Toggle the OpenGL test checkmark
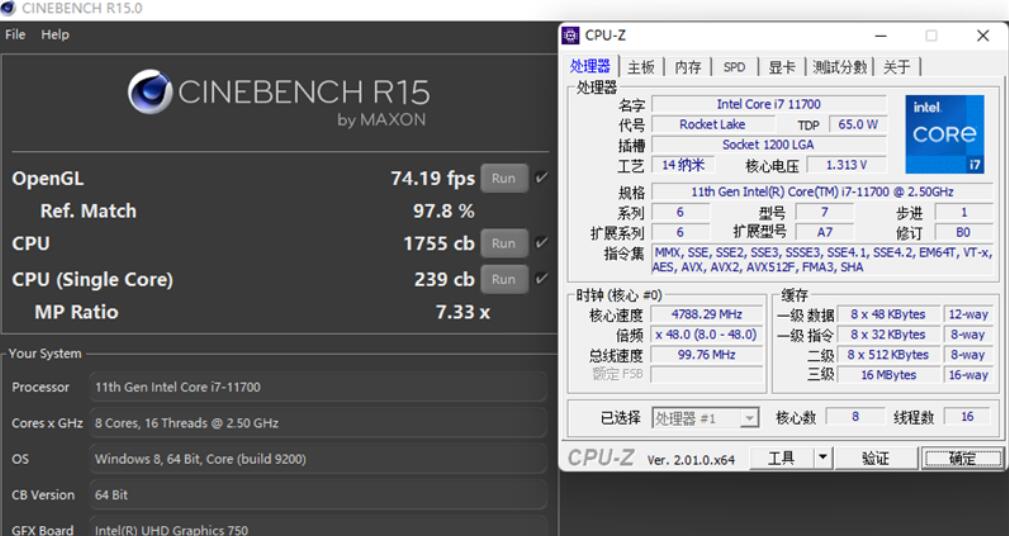This screenshot has height=536, width=1009. tap(541, 178)
